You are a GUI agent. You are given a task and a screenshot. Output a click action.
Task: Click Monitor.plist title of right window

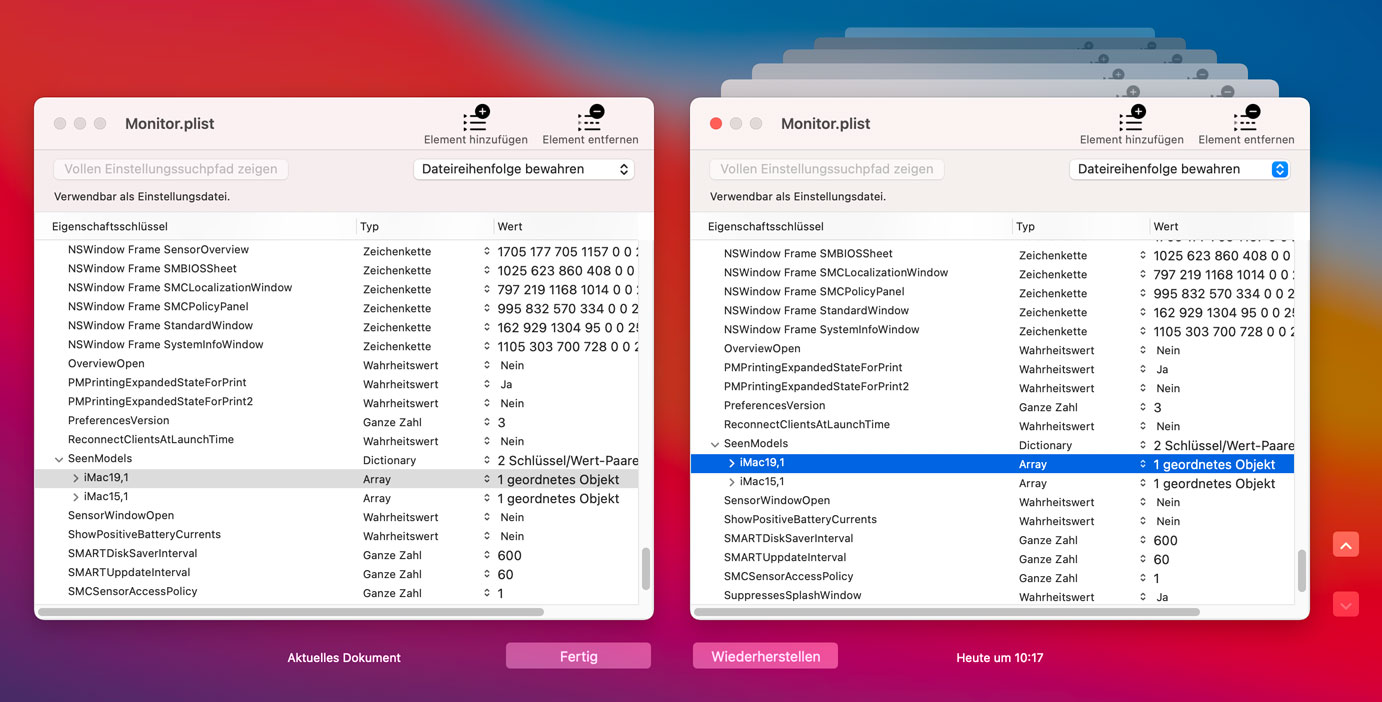pyautogui.click(x=826, y=124)
